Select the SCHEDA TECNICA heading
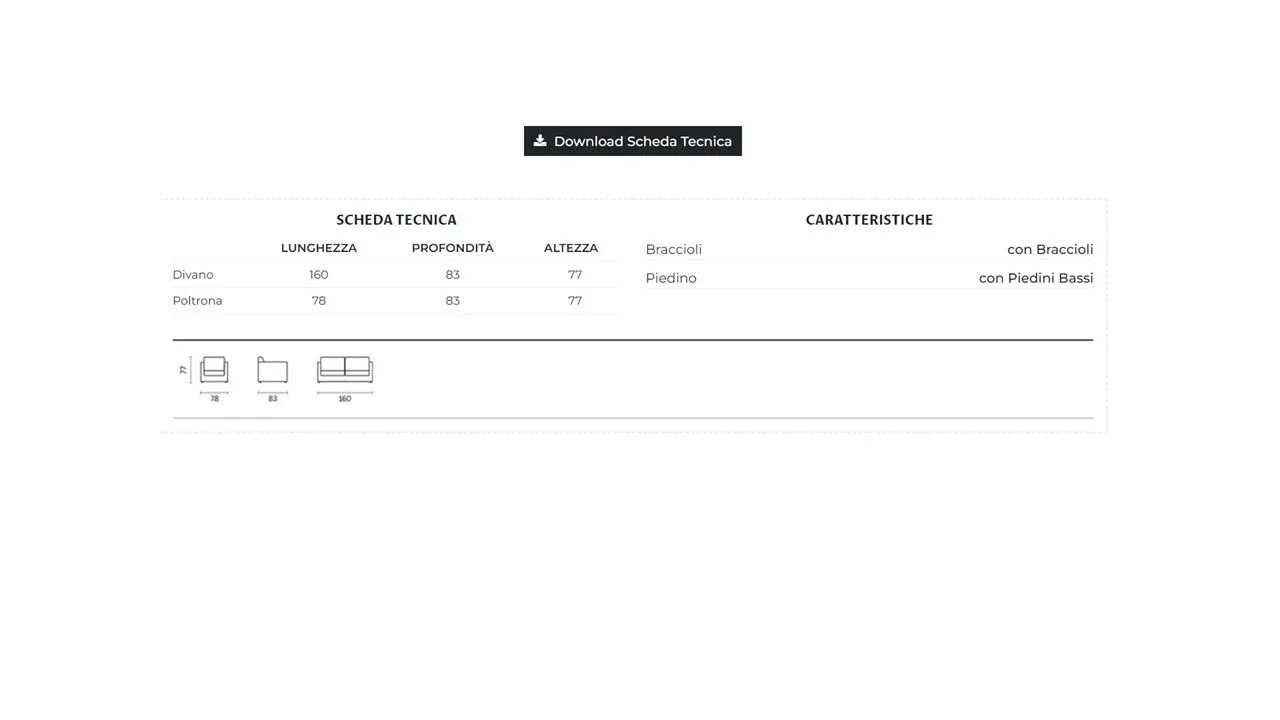Screen dimensions: 1280x720 (396, 220)
